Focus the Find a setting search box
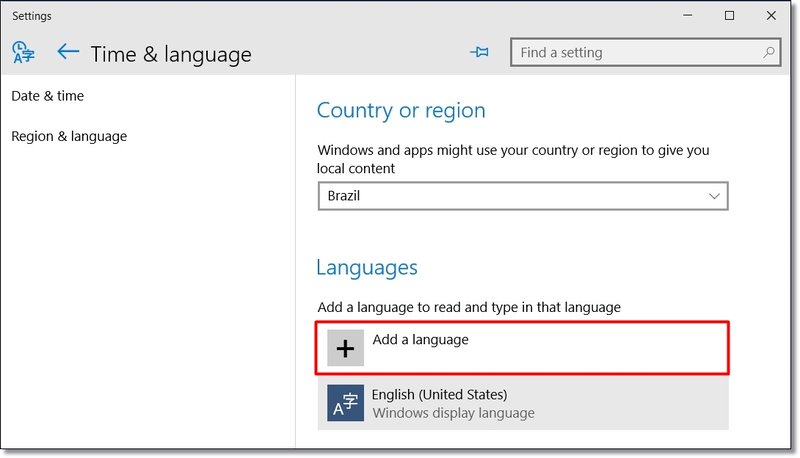800x458 pixels. click(x=645, y=52)
